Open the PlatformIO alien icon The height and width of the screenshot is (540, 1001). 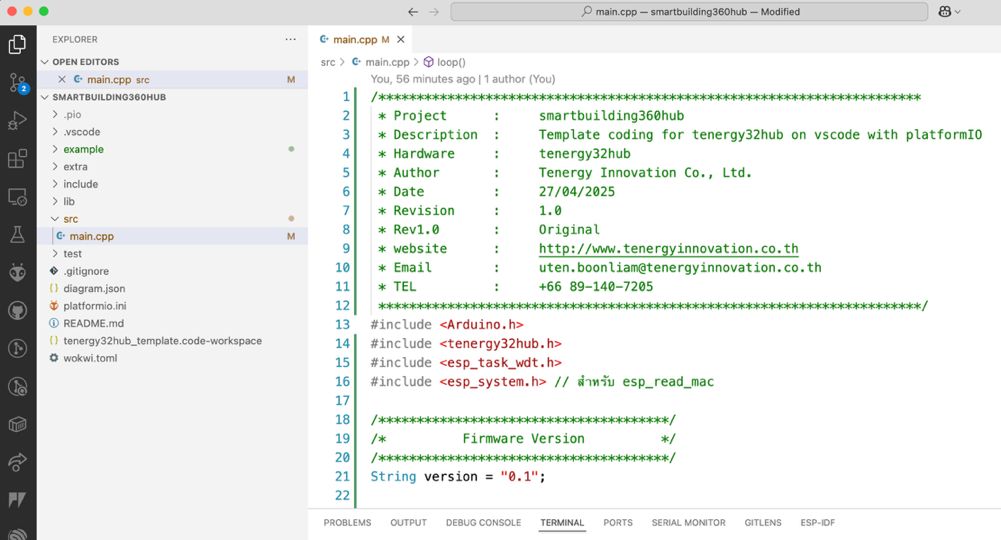(18, 273)
